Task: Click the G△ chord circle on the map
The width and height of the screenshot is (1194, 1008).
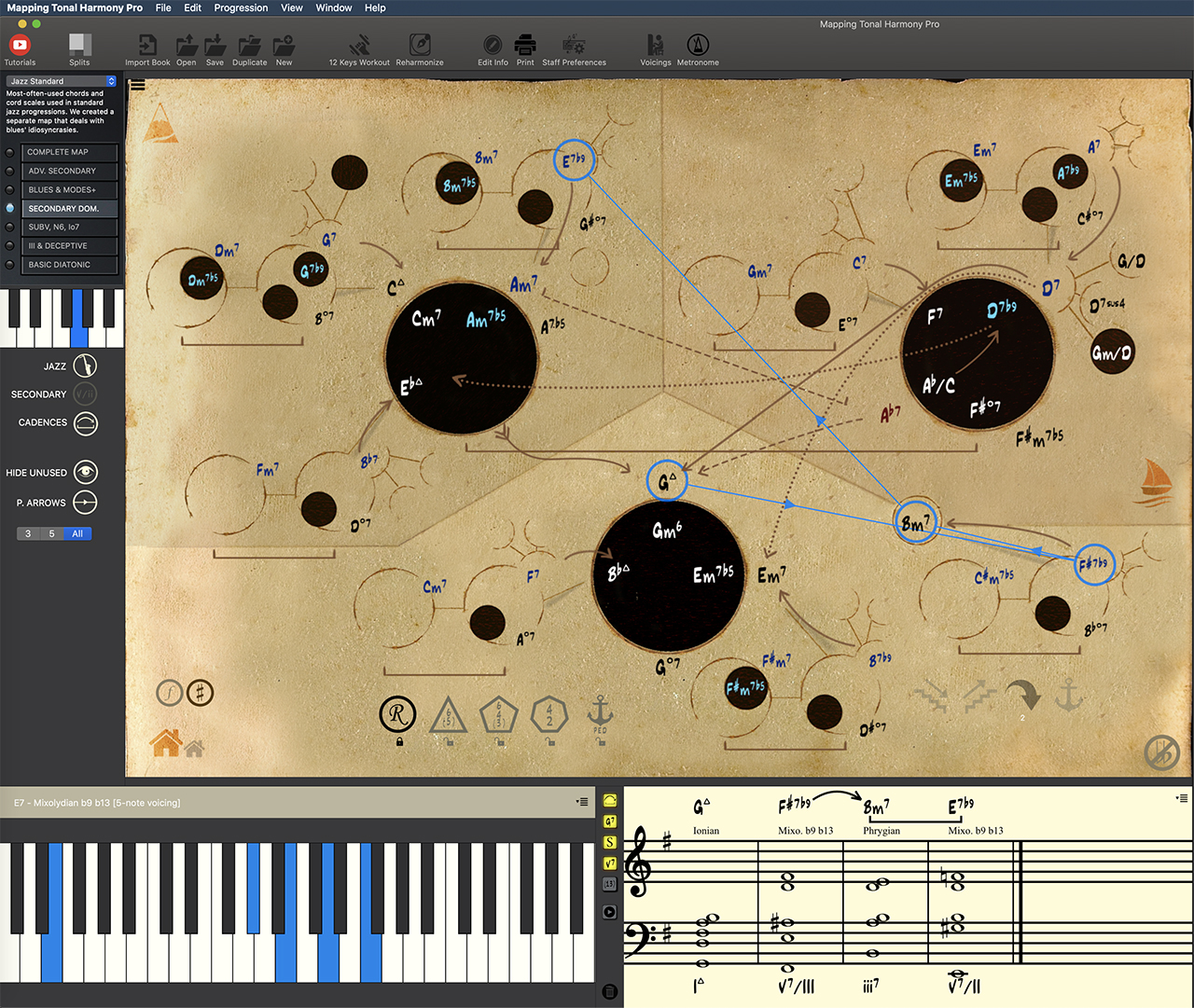Action: coord(667,481)
